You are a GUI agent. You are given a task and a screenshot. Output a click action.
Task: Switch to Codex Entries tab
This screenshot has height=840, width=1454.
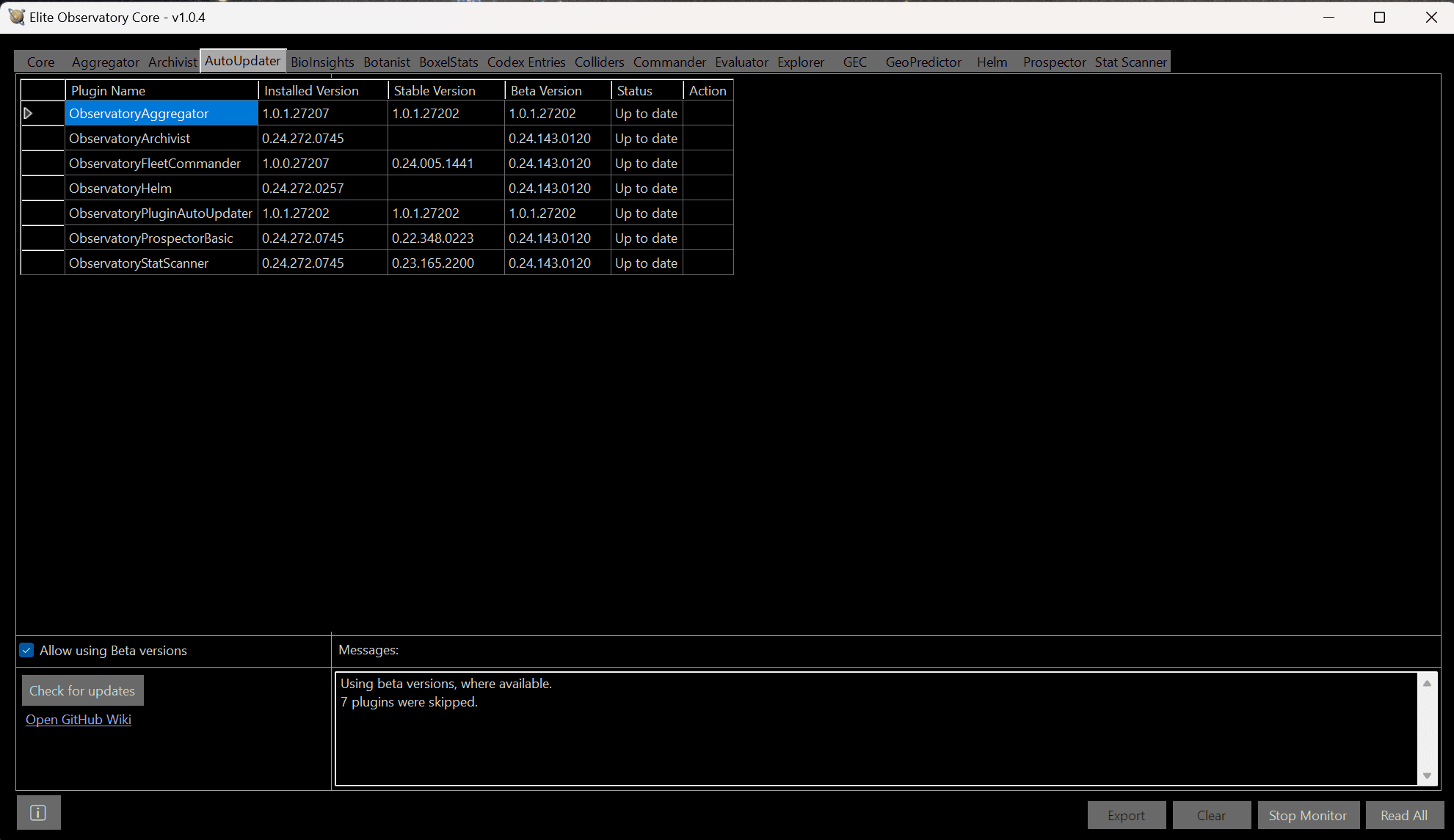click(526, 62)
